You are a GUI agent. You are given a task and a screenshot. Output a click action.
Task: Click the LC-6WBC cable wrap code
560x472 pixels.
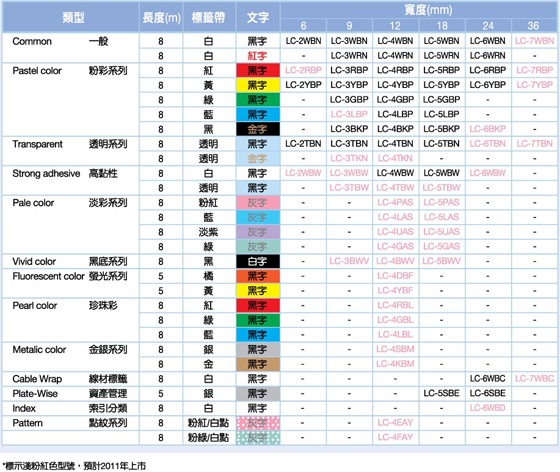pyautogui.click(x=488, y=378)
